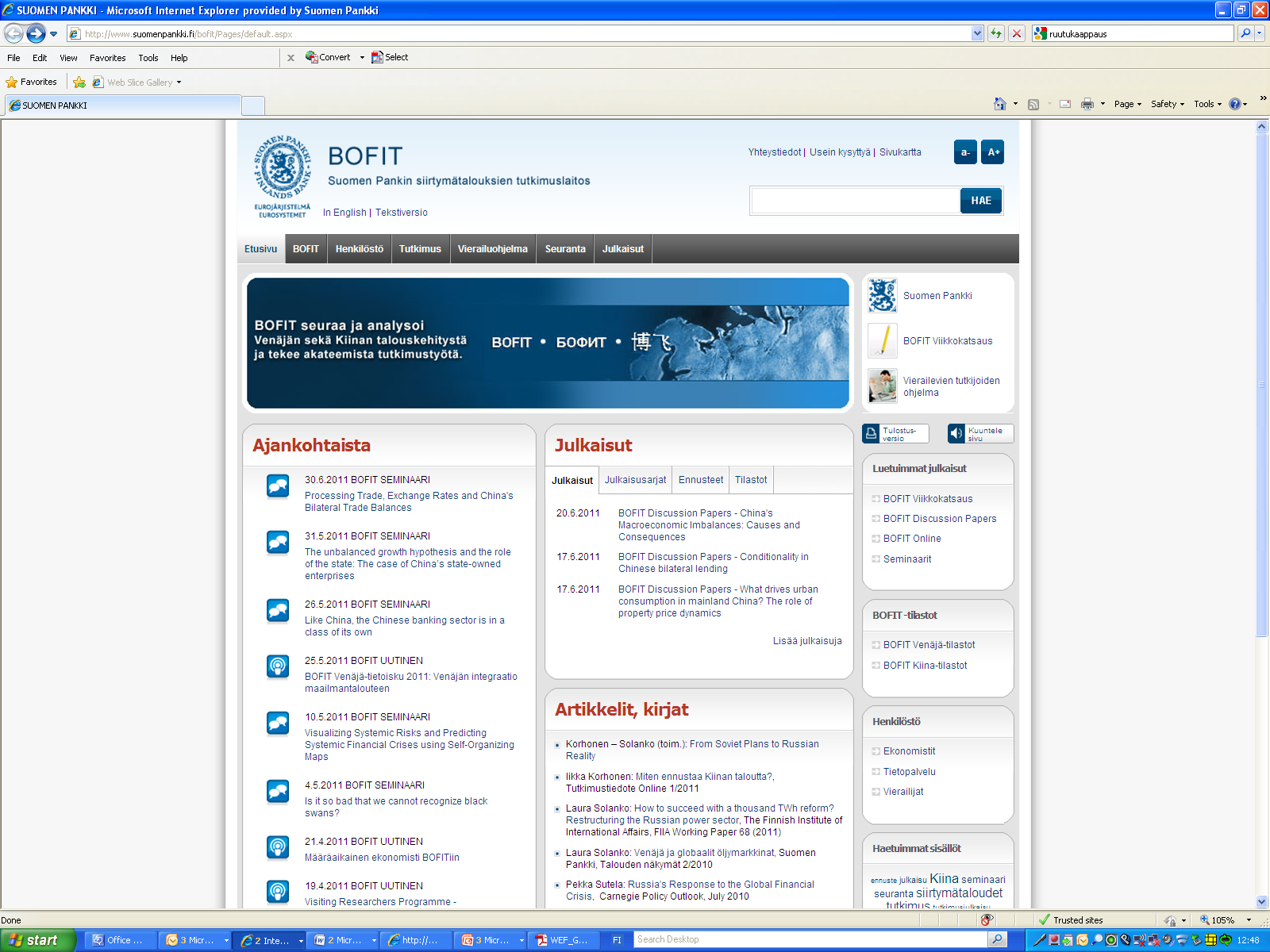1270x952 pixels.
Task: Switch to Ennusteet tab
Action: click(x=701, y=480)
